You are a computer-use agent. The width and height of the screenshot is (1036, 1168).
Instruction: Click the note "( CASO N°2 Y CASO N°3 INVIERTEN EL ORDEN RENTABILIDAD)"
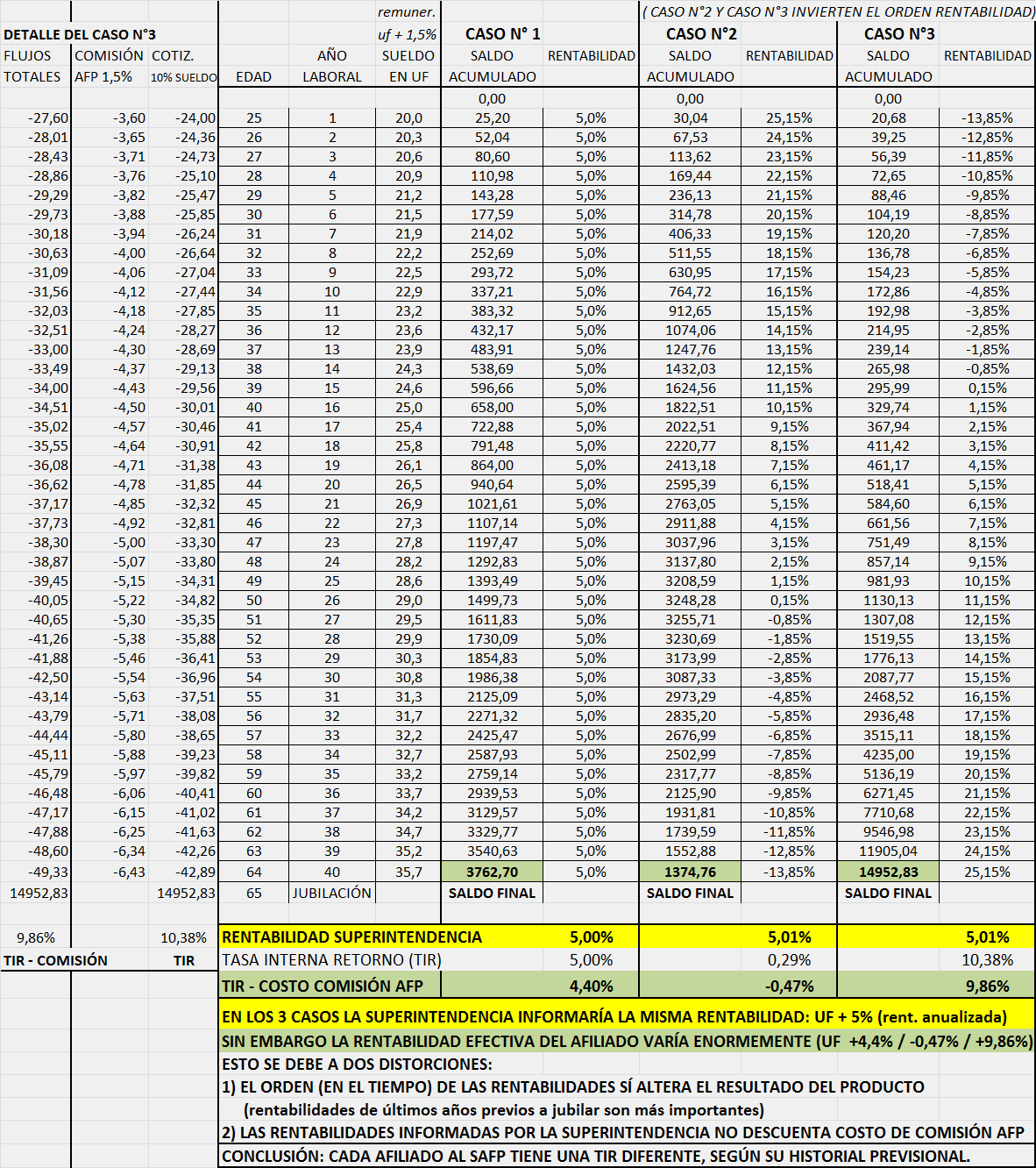pos(839,11)
